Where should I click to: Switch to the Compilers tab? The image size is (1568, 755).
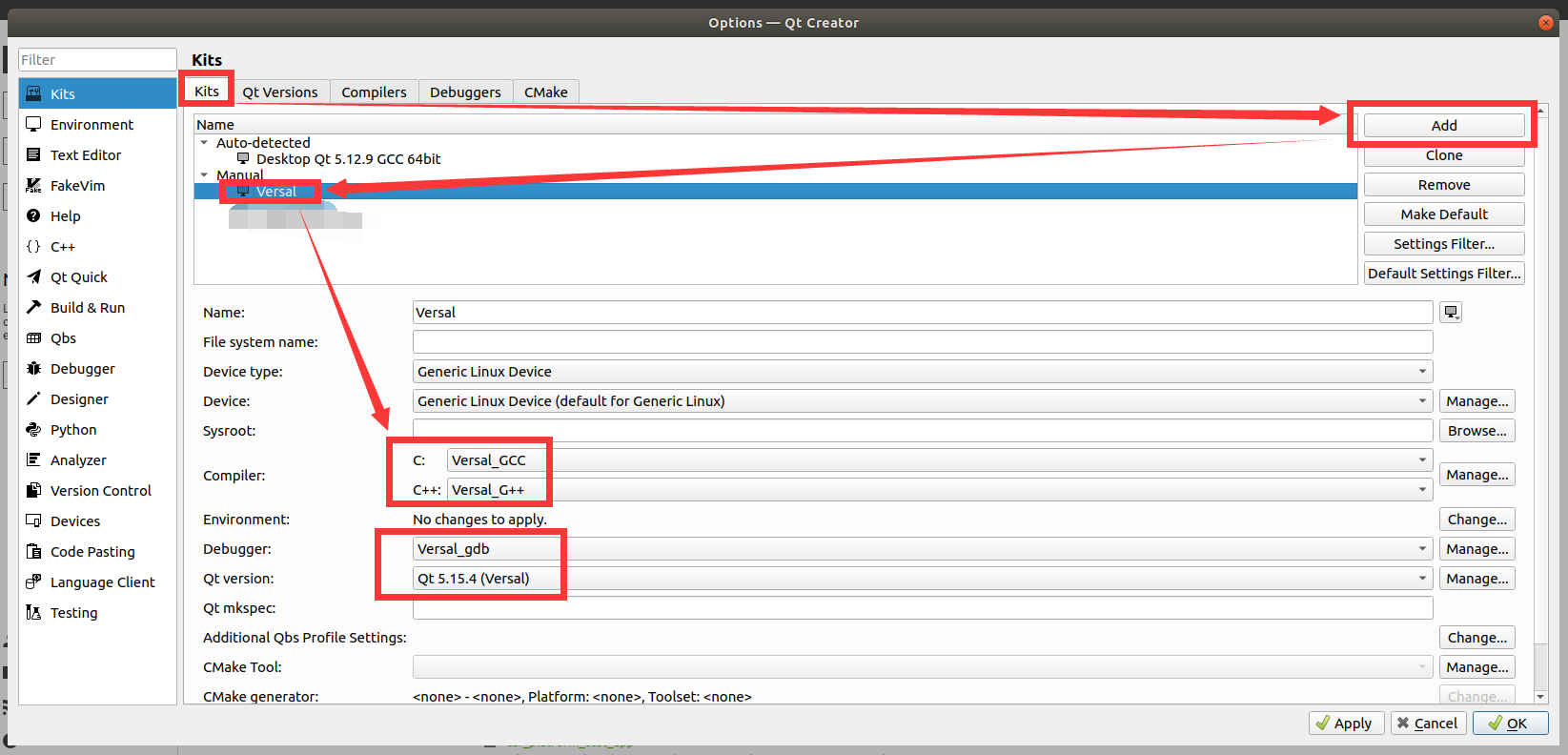click(374, 92)
